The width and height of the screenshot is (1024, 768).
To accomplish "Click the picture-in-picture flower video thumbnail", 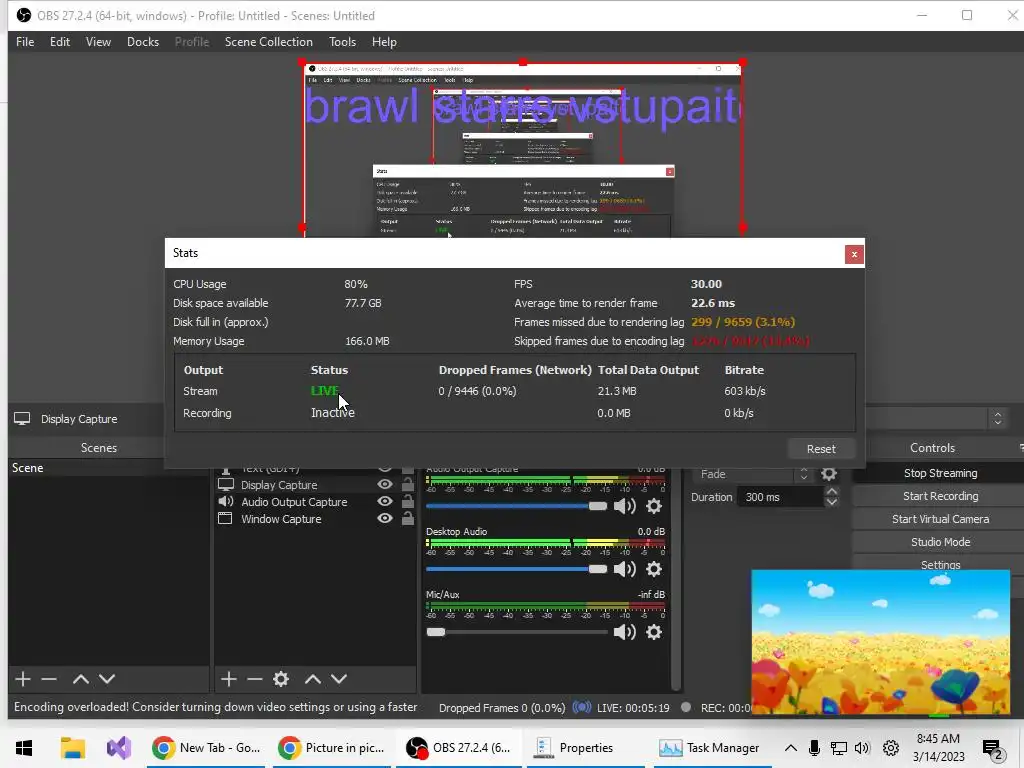I will pos(880,642).
